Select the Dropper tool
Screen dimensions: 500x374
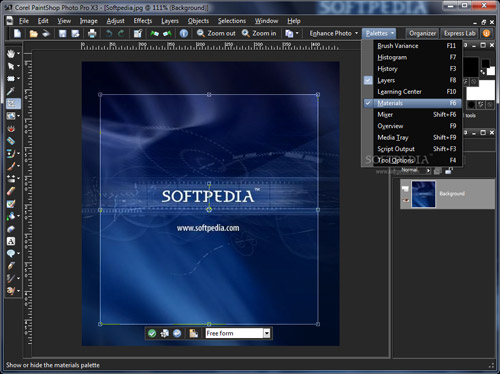[11, 91]
